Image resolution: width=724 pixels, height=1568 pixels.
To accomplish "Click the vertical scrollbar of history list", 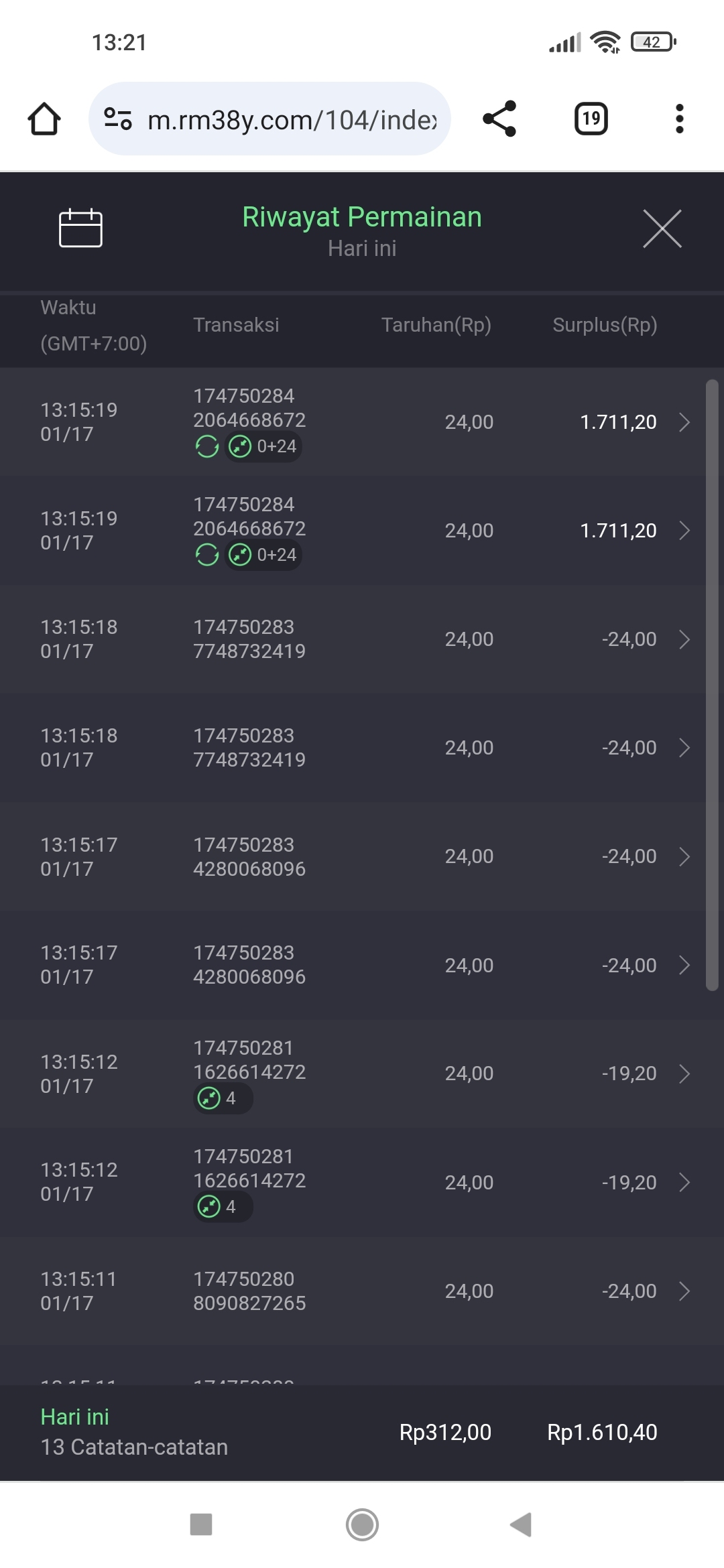I will point(712,683).
